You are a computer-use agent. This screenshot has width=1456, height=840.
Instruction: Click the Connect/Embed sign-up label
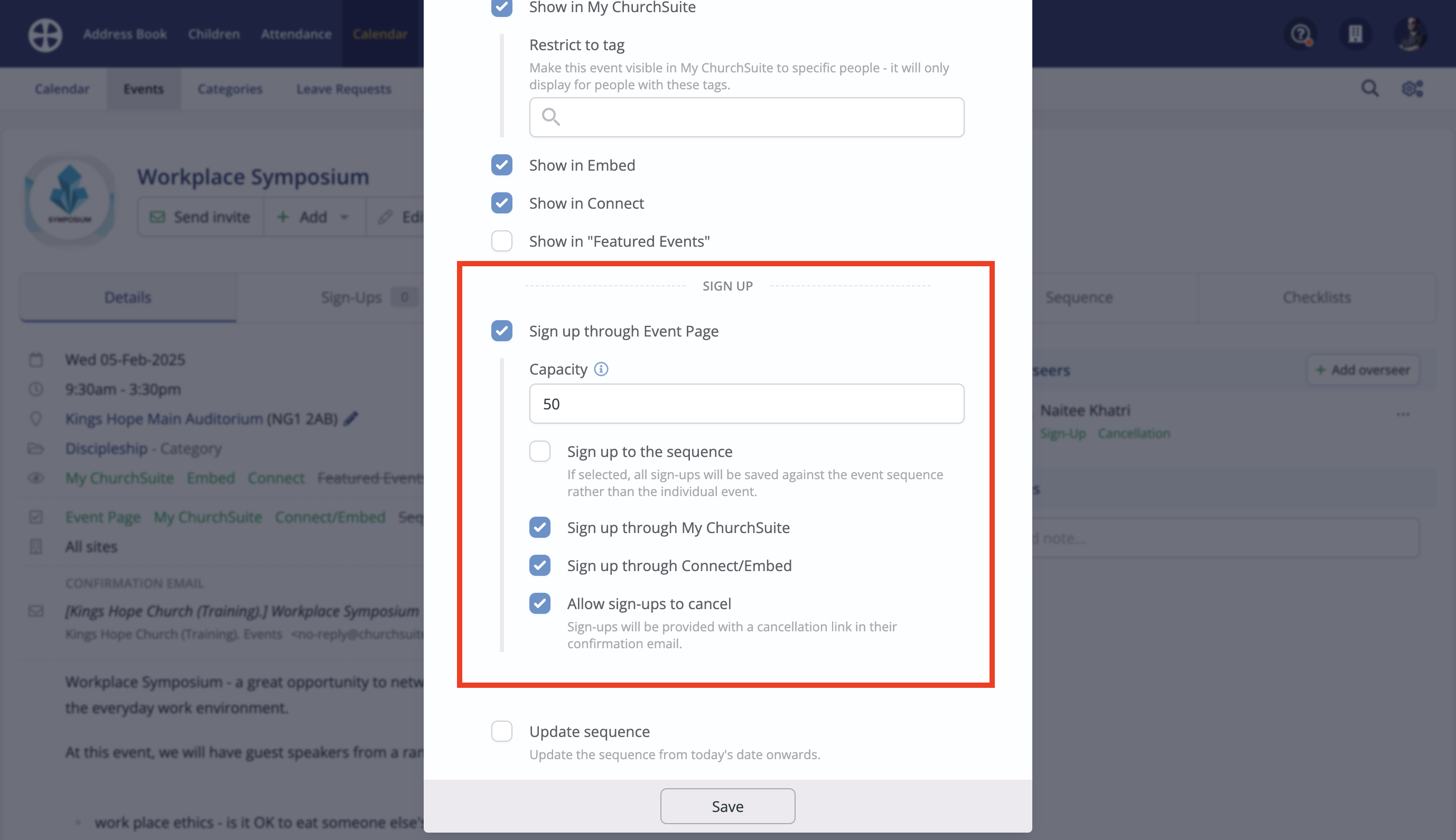[x=330, y=517]
